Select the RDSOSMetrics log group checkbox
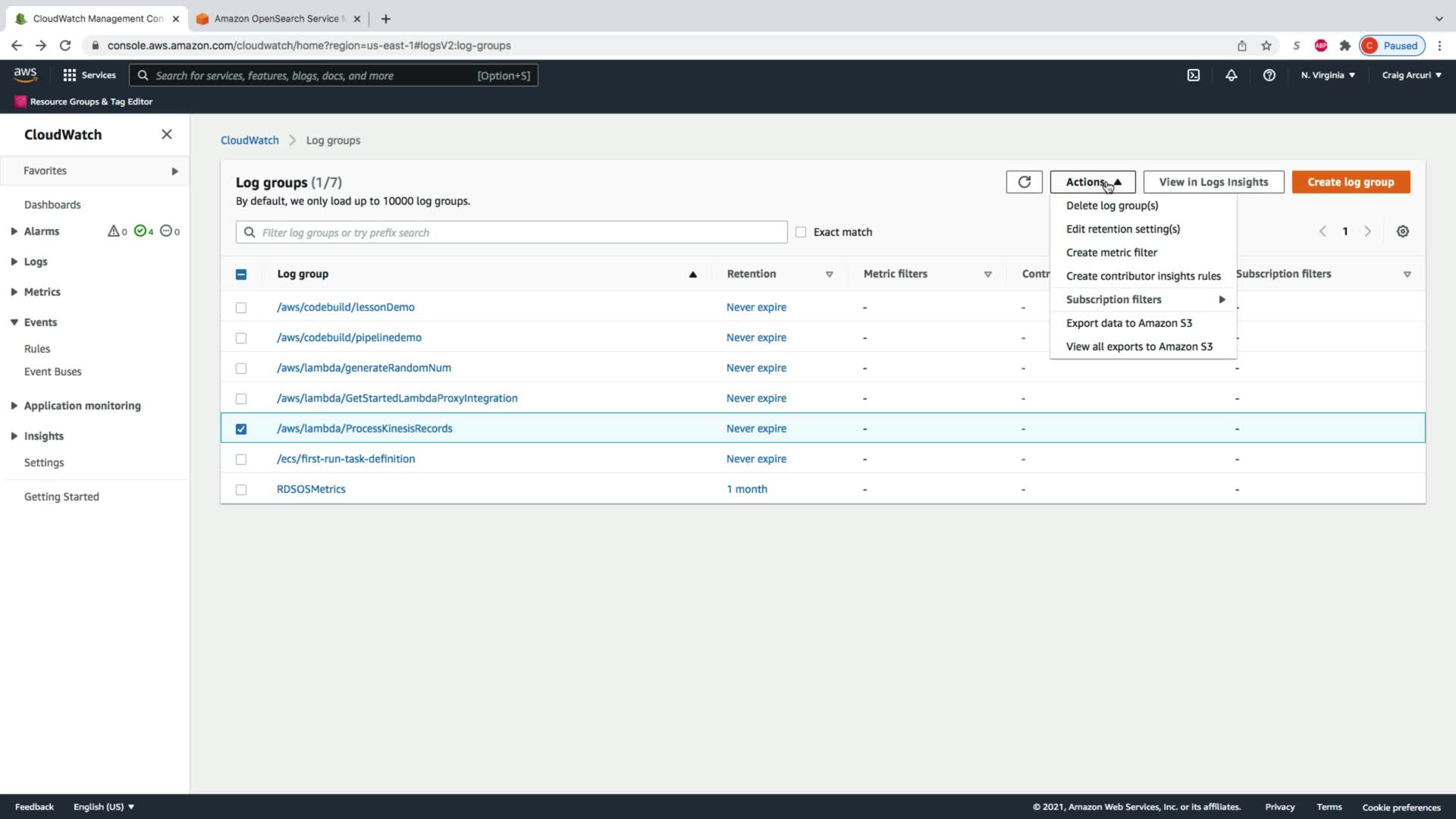The width and height of the screenshot is (1456, 819). point(241,490)
